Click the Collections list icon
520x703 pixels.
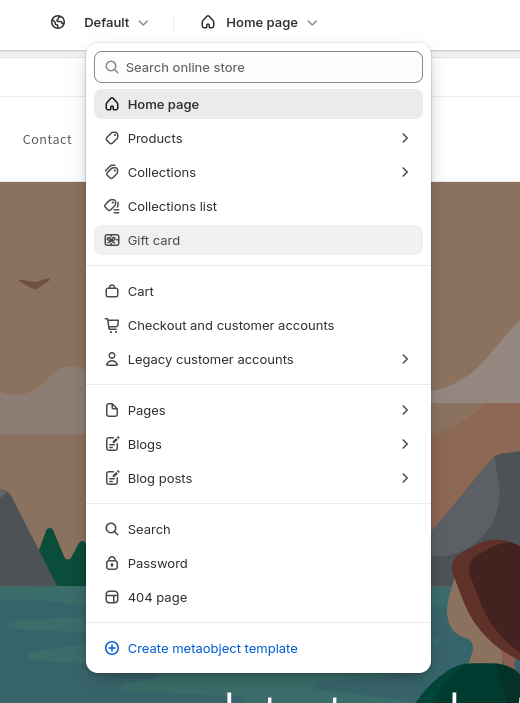pos(112,206)
